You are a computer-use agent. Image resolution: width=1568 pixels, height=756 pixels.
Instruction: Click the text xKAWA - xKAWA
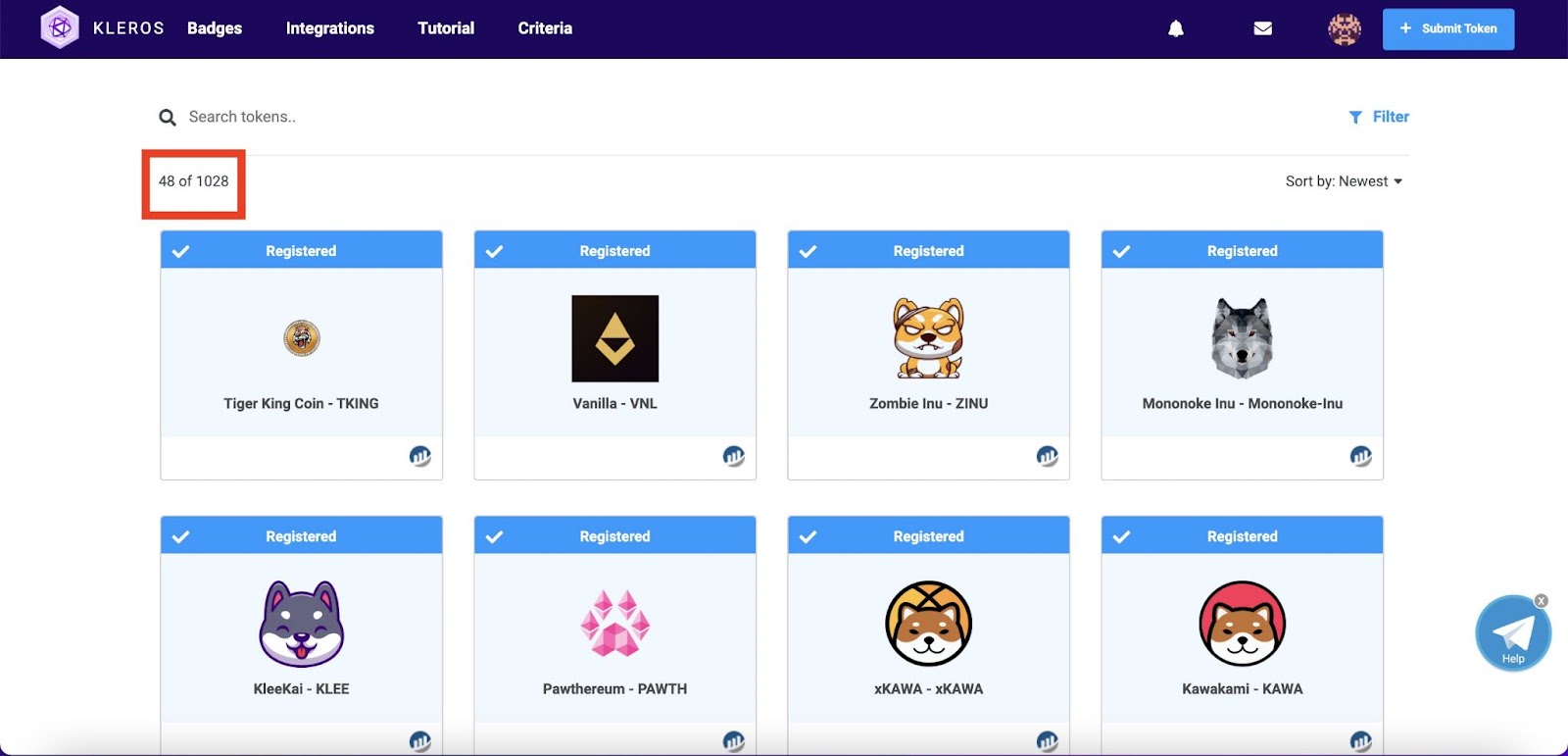[929, 689]
